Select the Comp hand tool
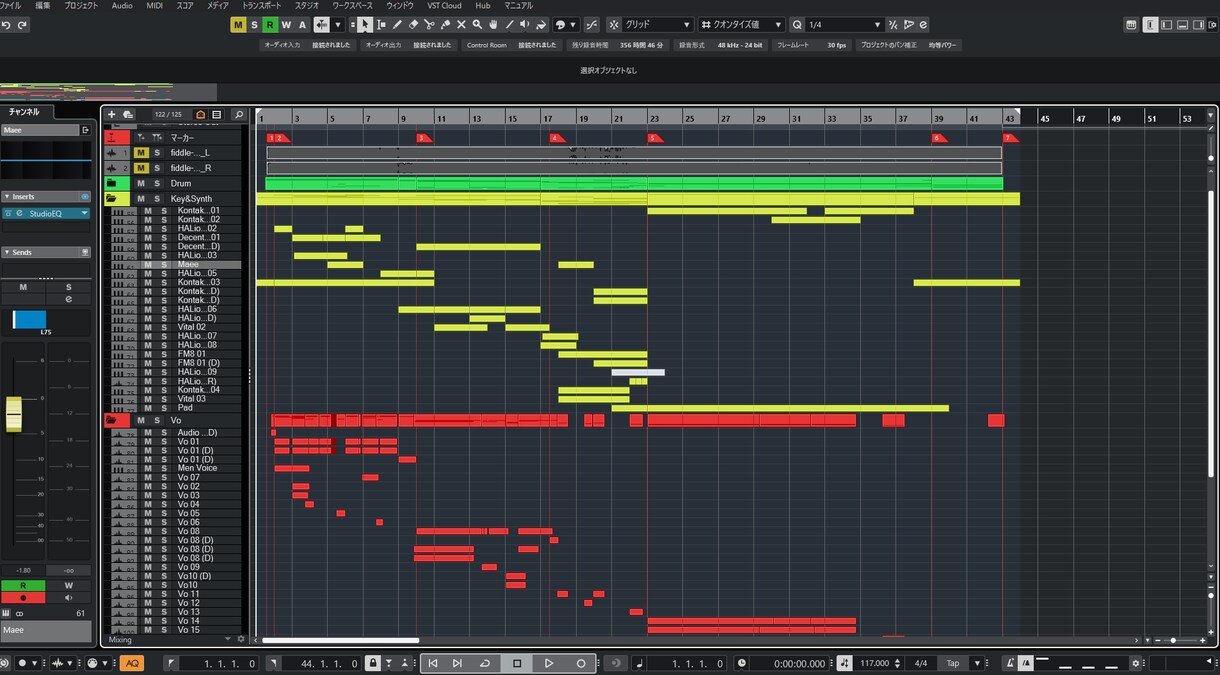This screenshot has height=675, width=1220. tap(493, 24)
